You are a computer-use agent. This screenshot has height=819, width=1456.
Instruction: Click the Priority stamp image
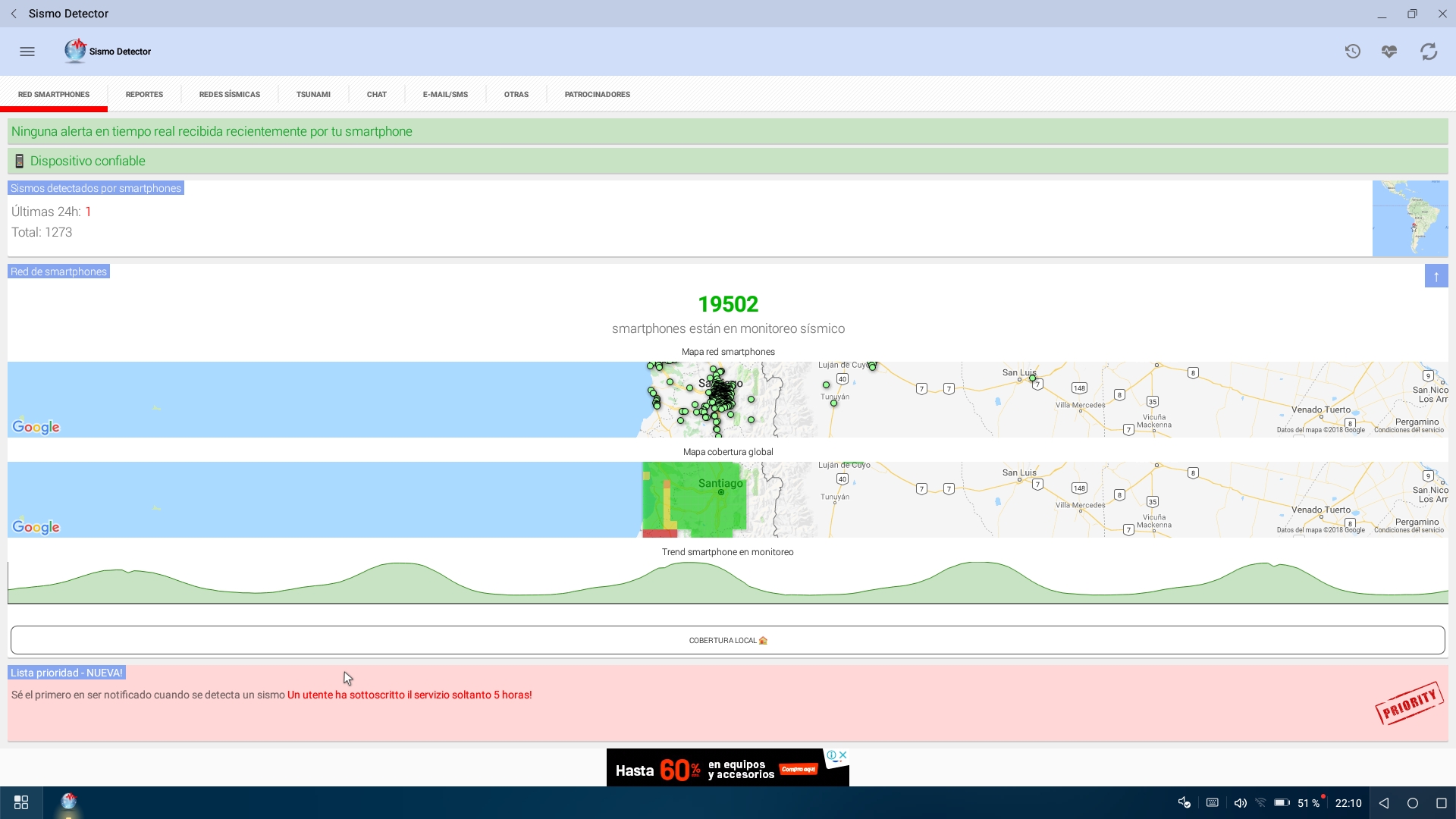[x=1408, y=704]
